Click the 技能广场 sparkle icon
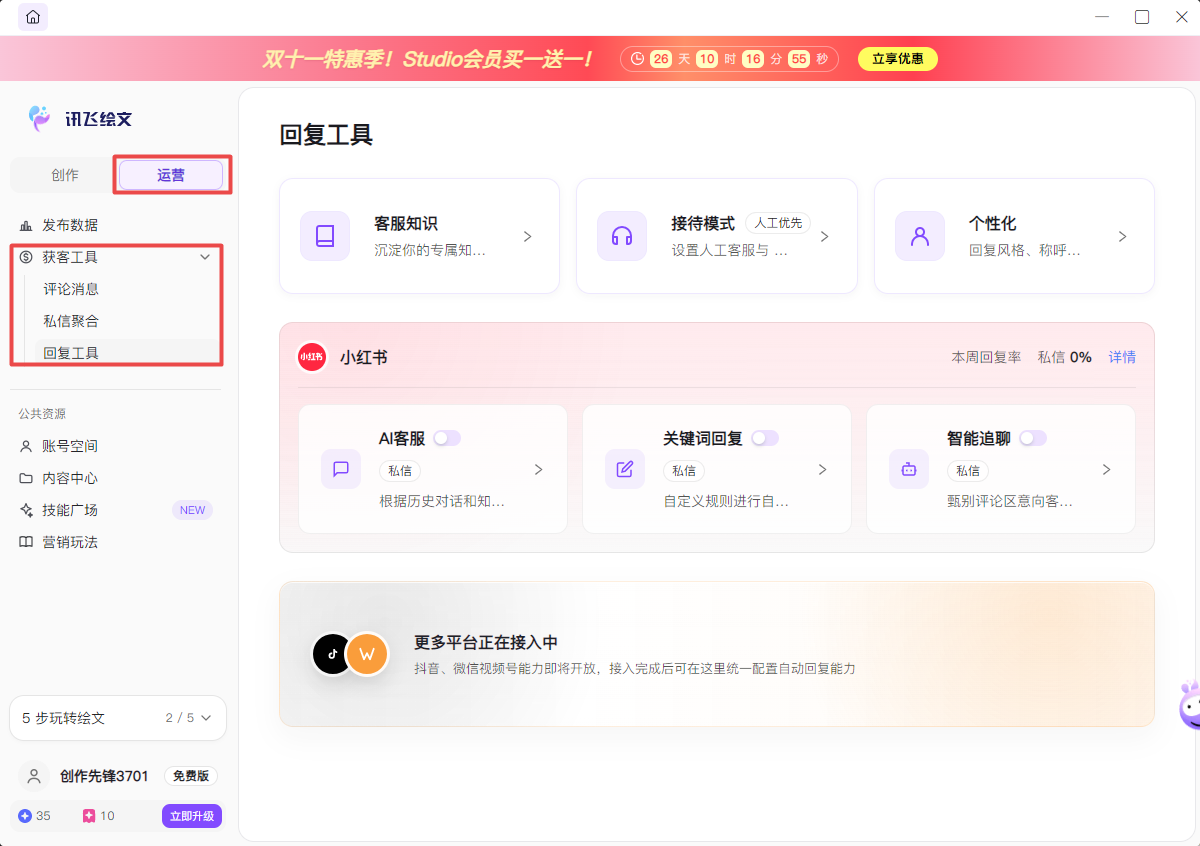 tap(26, 510)
